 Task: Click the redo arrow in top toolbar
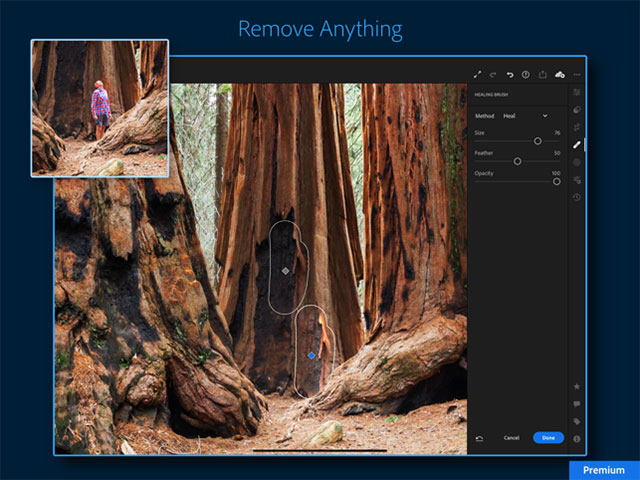coord(493,74)
